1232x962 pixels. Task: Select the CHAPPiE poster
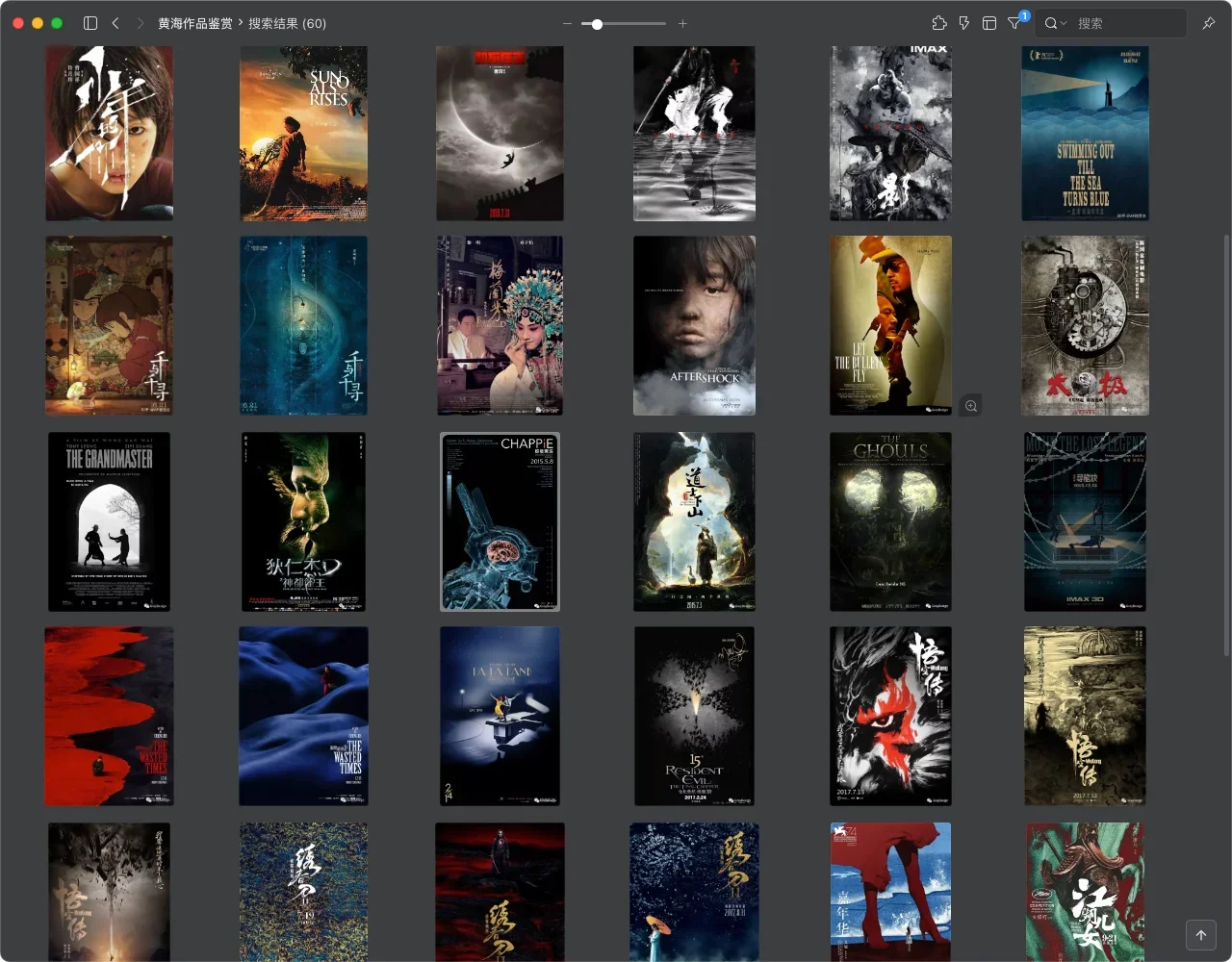pos(500,521)
